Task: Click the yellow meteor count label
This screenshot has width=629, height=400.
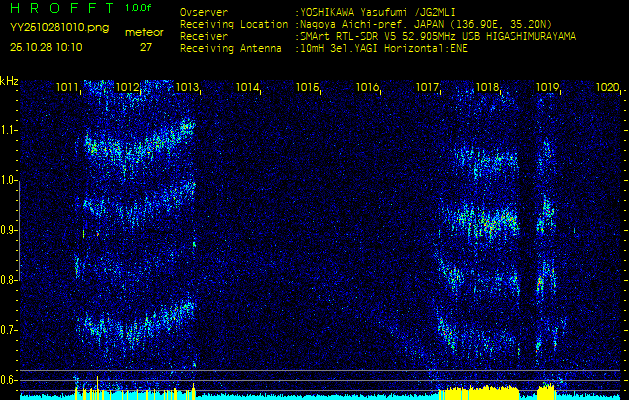Action: [x=145, y=32]
